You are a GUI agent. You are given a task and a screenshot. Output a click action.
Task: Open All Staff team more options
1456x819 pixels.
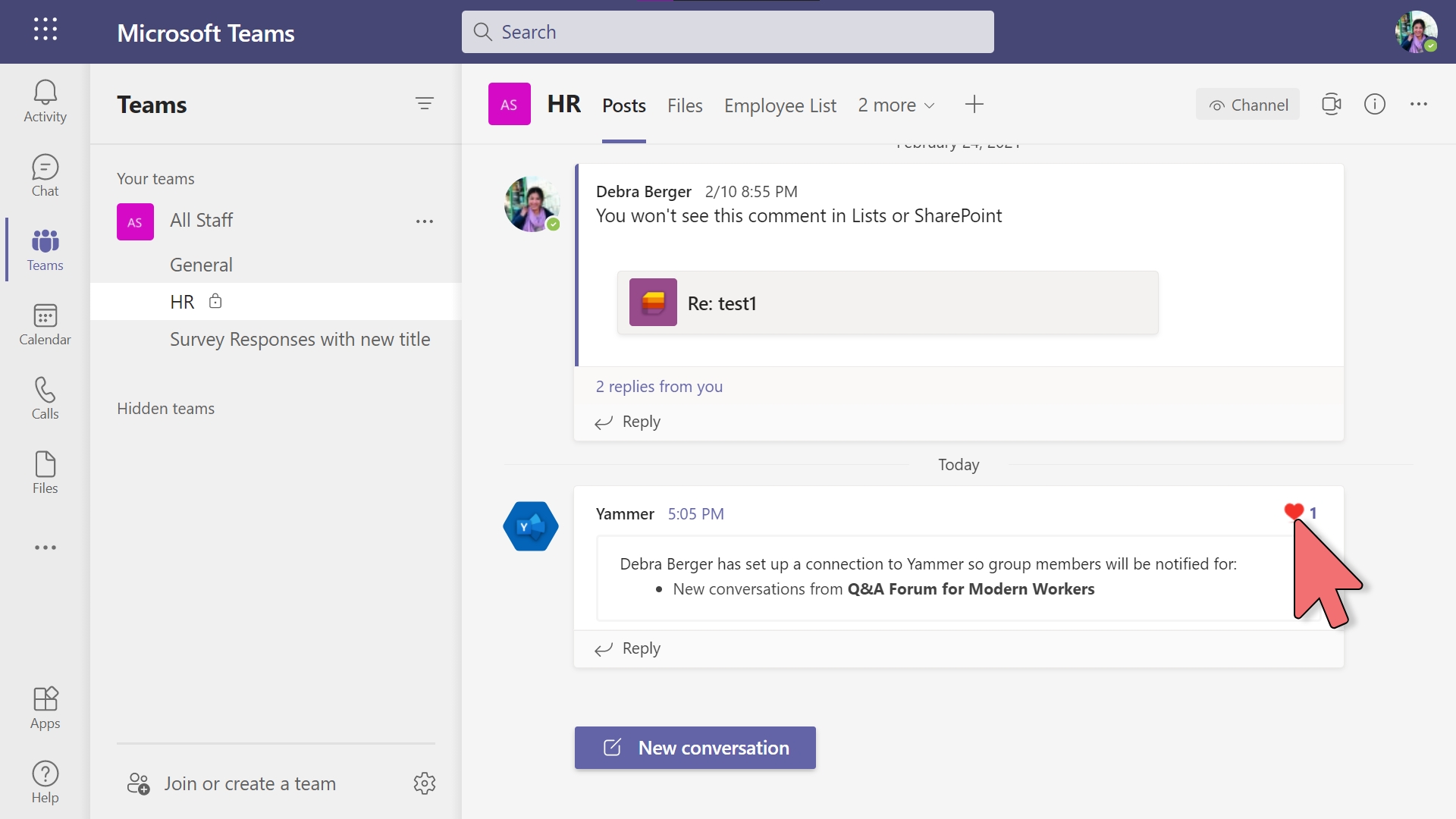tap(425, 221)
